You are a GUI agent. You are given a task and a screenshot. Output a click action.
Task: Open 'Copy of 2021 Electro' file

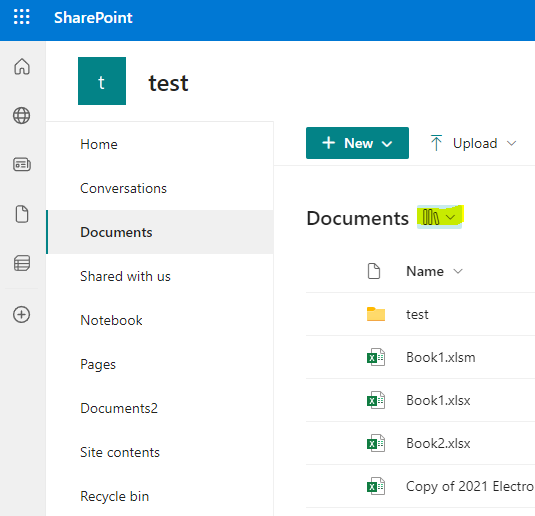(470, 486)
